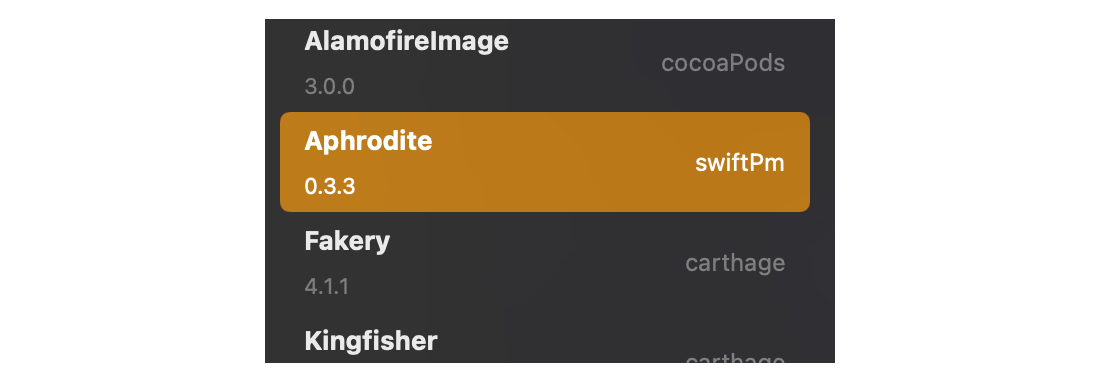Click the 4.1.1 version text
Image resolution: width=1100 pixels, height=384 pixels.
click(326, 286)
